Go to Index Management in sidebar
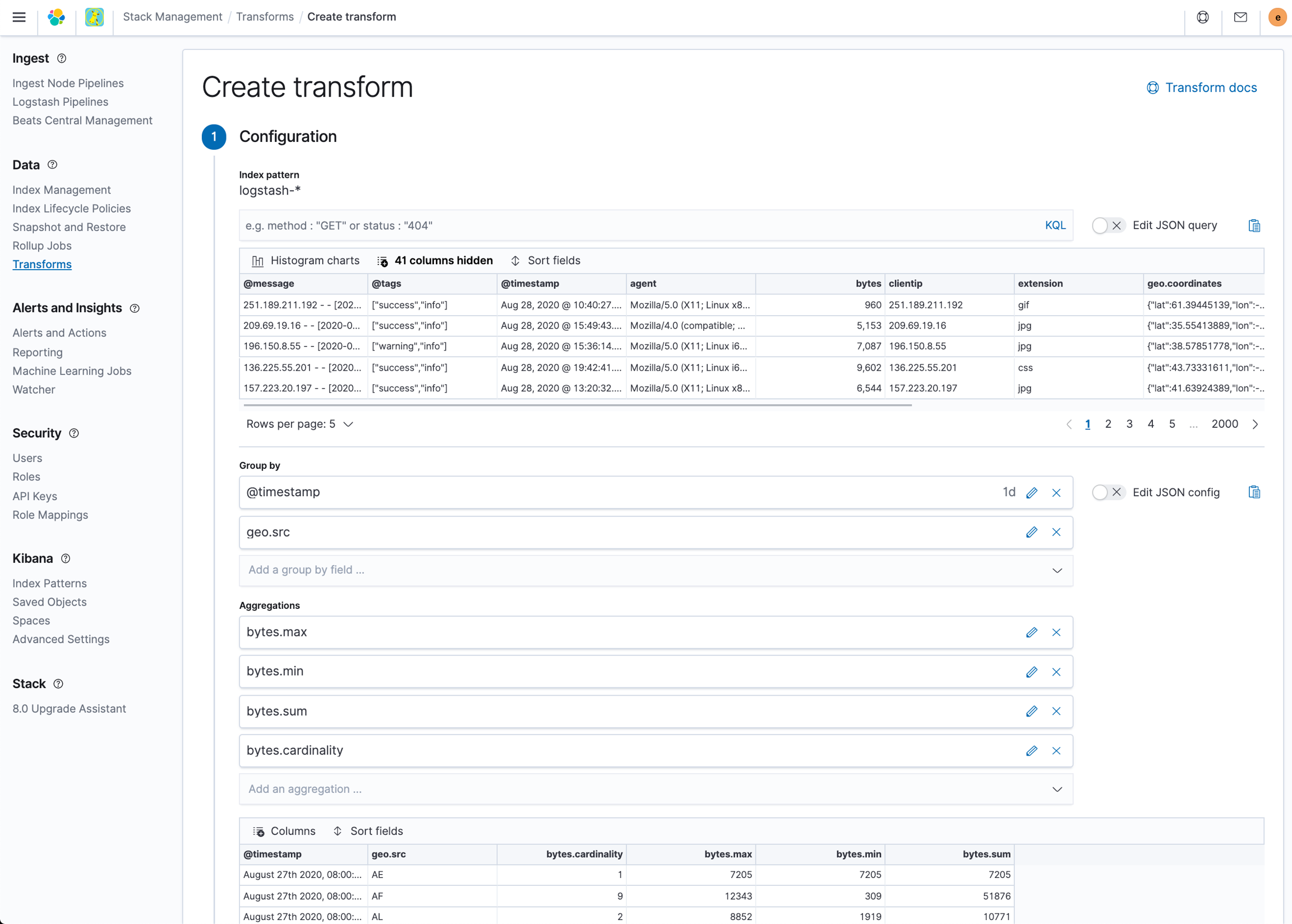 point(62,190)
